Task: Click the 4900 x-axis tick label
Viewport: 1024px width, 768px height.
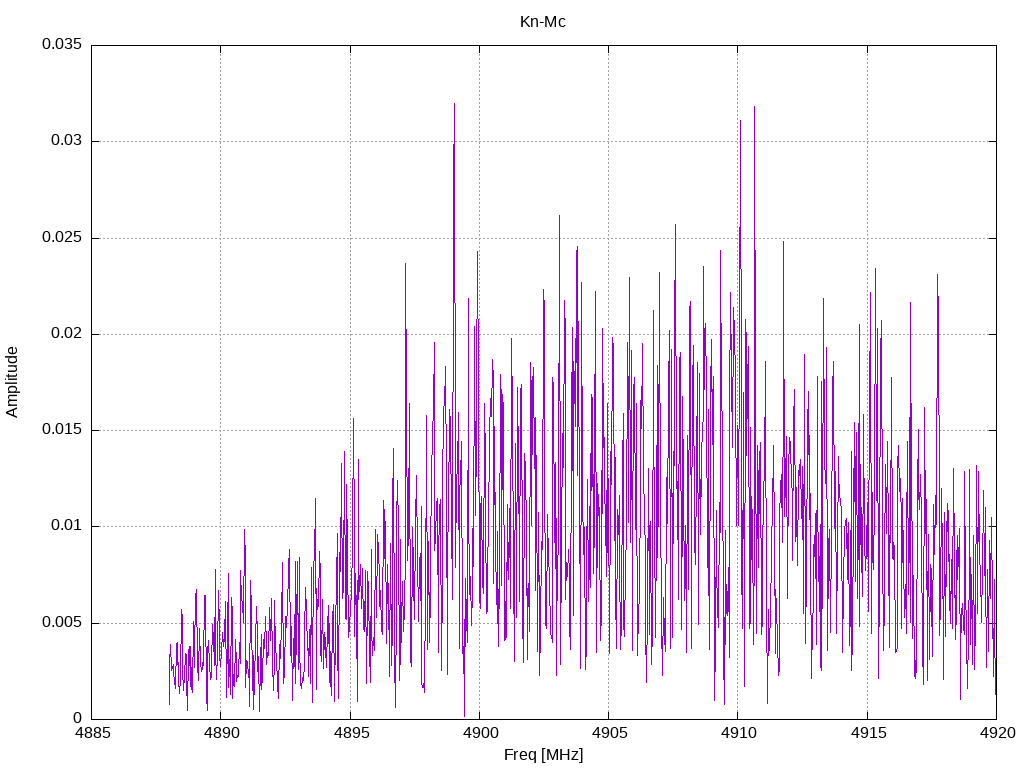Action: [480, 733]
